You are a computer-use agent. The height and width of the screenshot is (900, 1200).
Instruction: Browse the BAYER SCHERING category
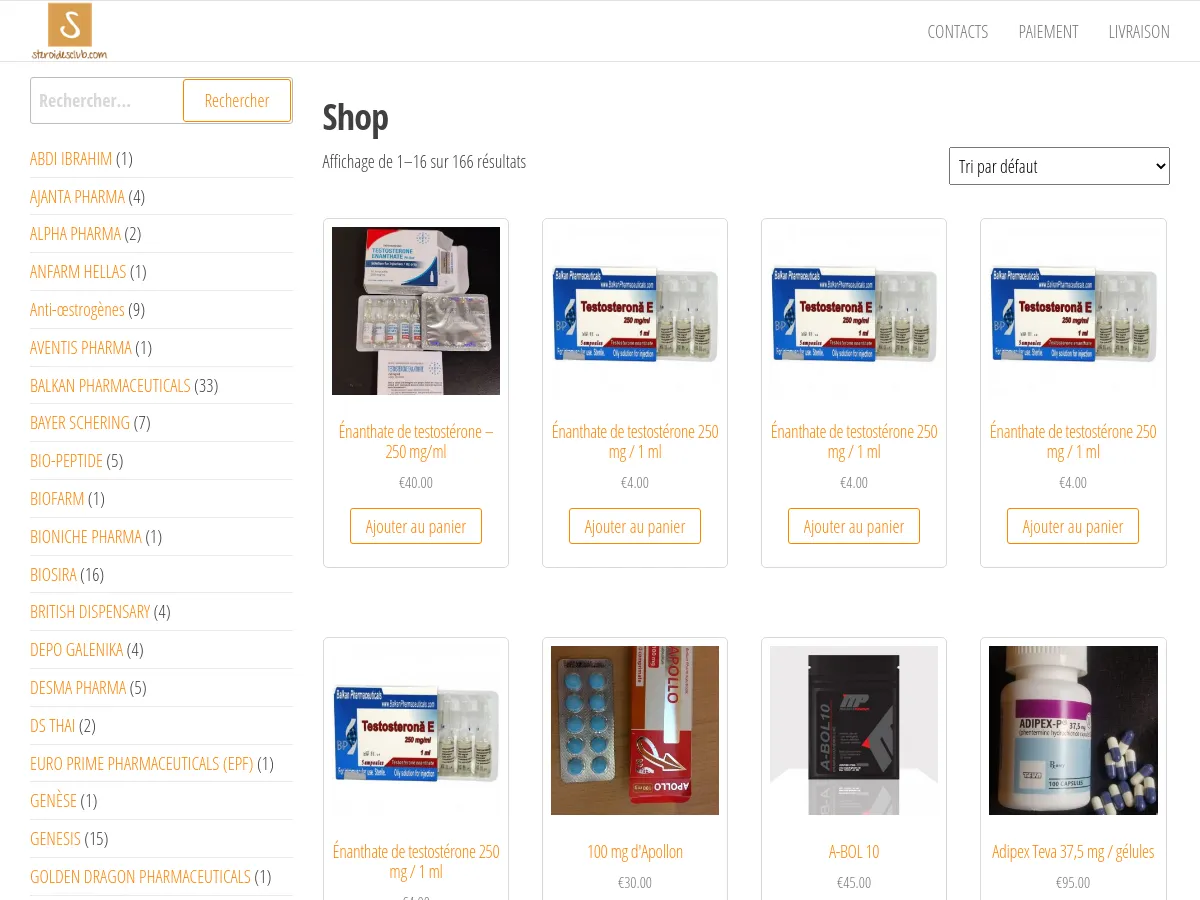(80, 423)
